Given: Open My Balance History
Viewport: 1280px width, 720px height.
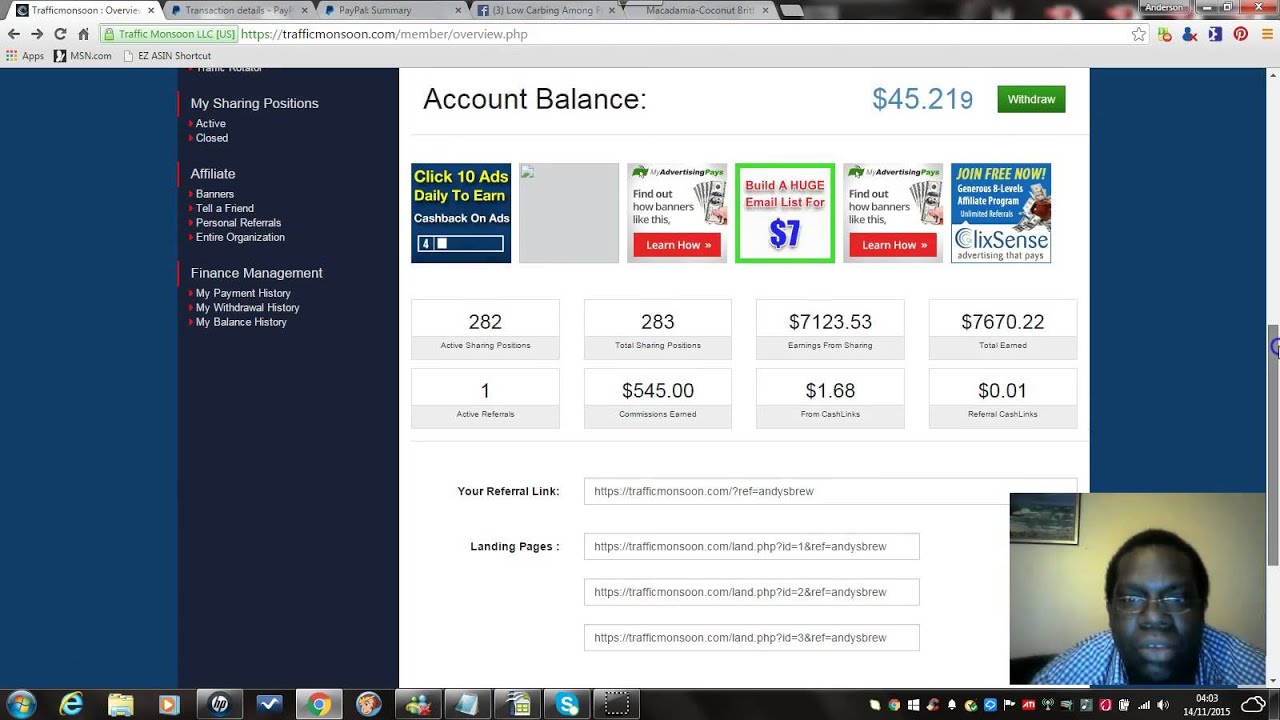Looking at the screenshot, I should pyautogui.click(x=241, y=322).
